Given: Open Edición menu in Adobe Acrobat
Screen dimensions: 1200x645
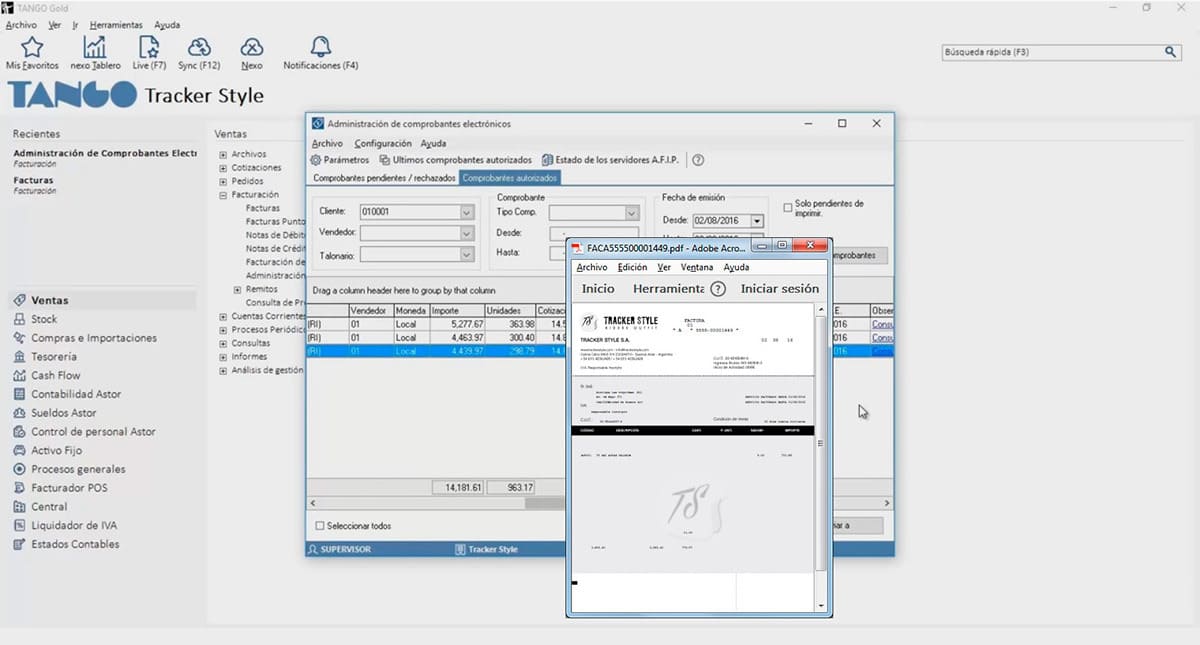Looking at the screenshot, I should coord(632,268).
